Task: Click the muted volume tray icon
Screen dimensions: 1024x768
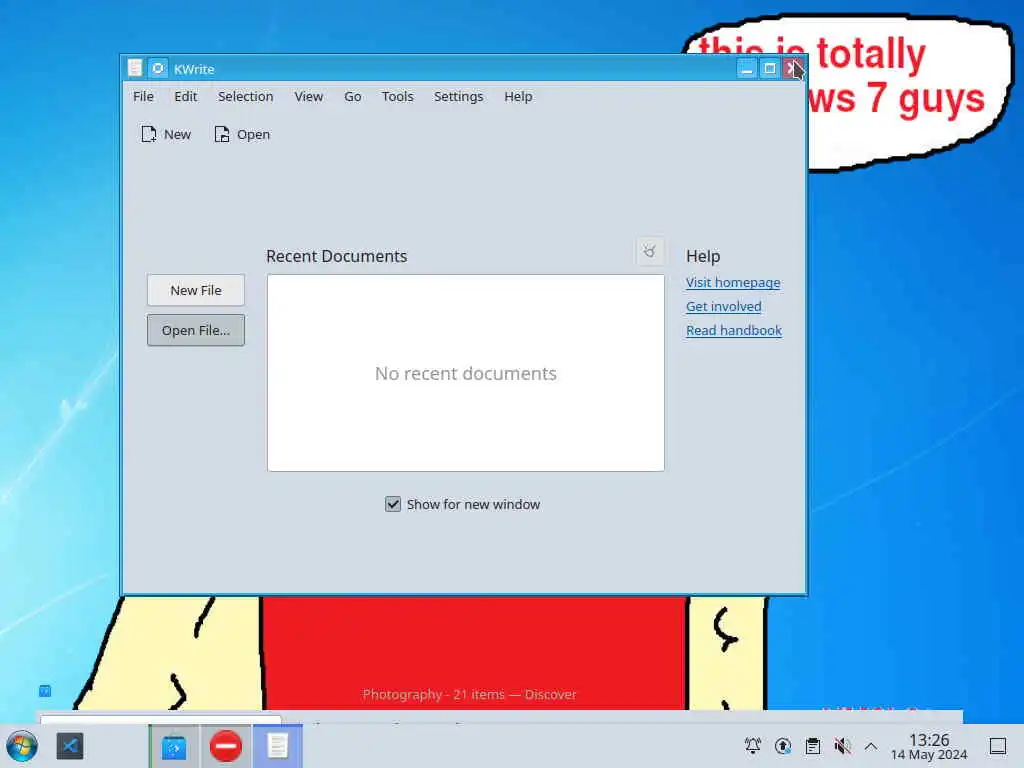Action: coord(842,746)
